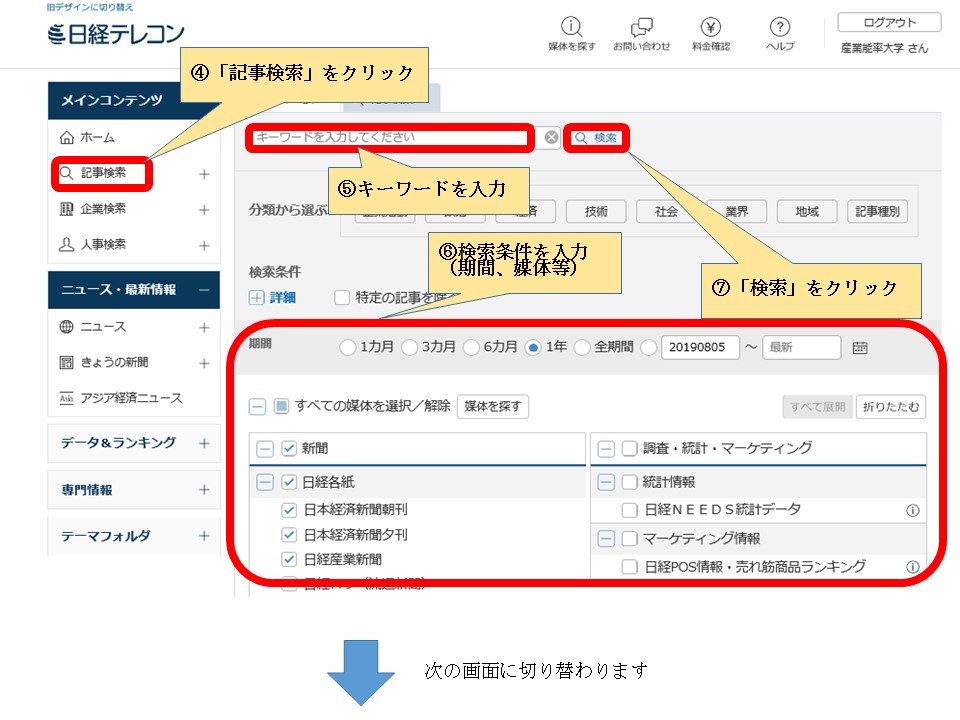960x720 pixels.
Task: Go to ホーム in the sidebar
Action: pos(97,137)
